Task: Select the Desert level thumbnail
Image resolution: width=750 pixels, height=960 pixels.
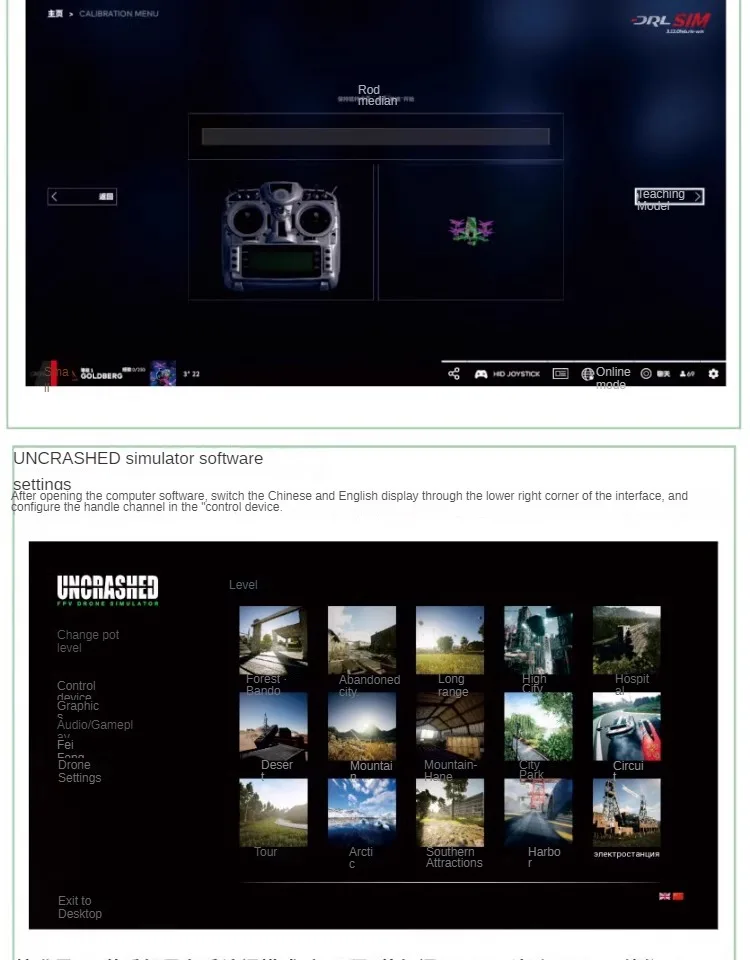Action: pos(273,727)
